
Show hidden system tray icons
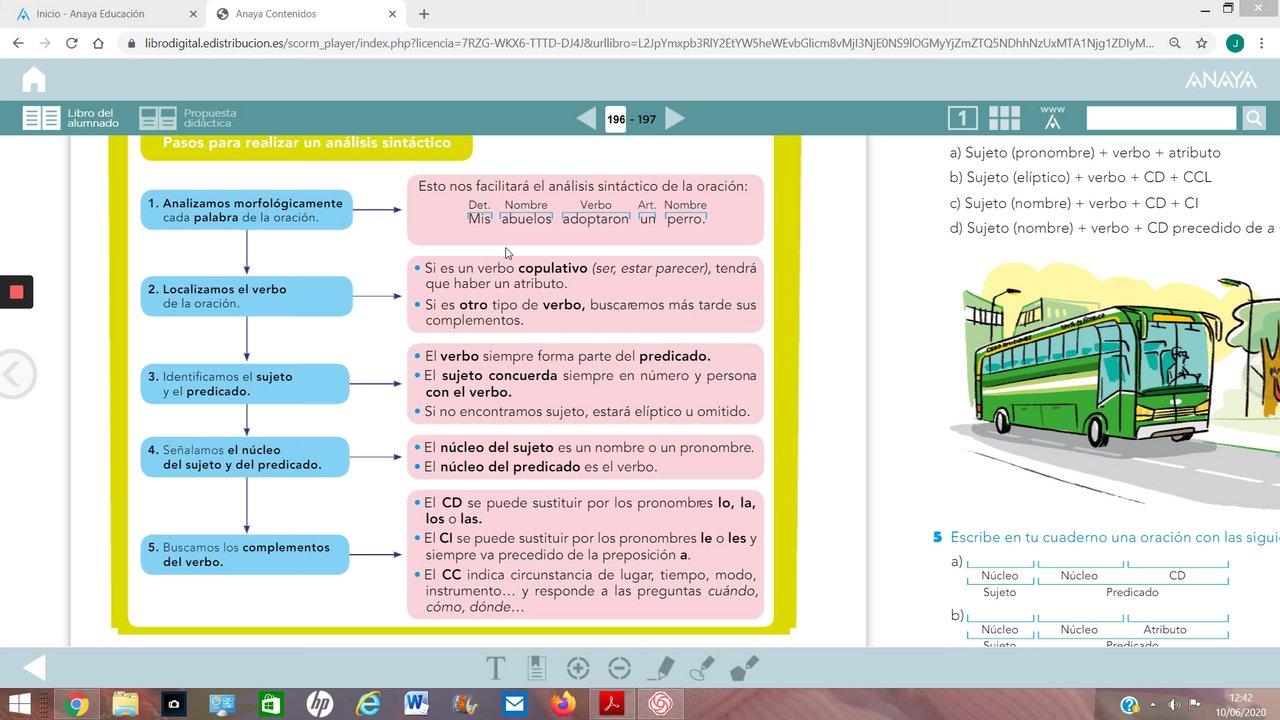pyautogui.click(x=1153, y=704)
